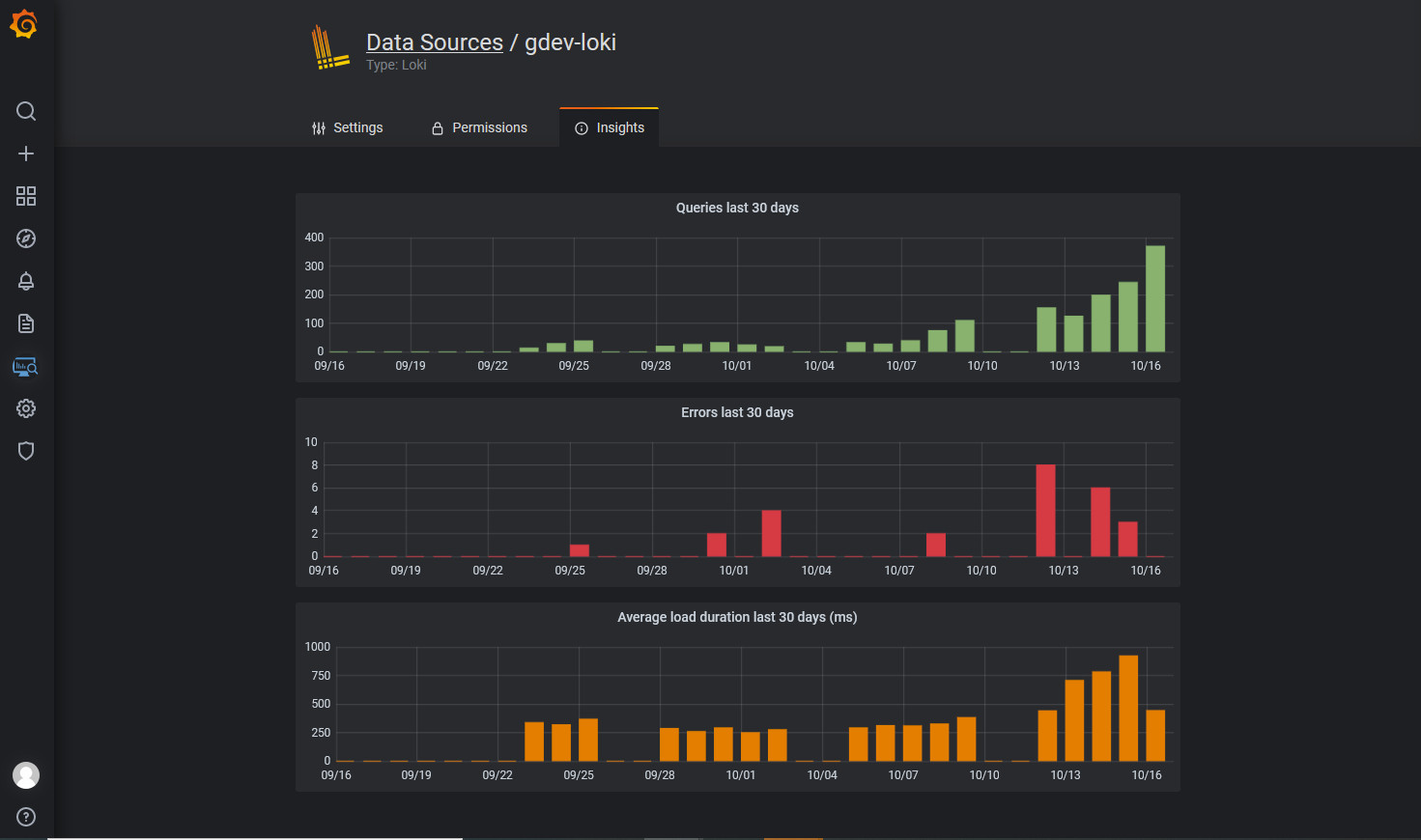Viewport: 1421px width, 840px height.
Task: Click the Loki data source logo
Action: coord(329,48)
